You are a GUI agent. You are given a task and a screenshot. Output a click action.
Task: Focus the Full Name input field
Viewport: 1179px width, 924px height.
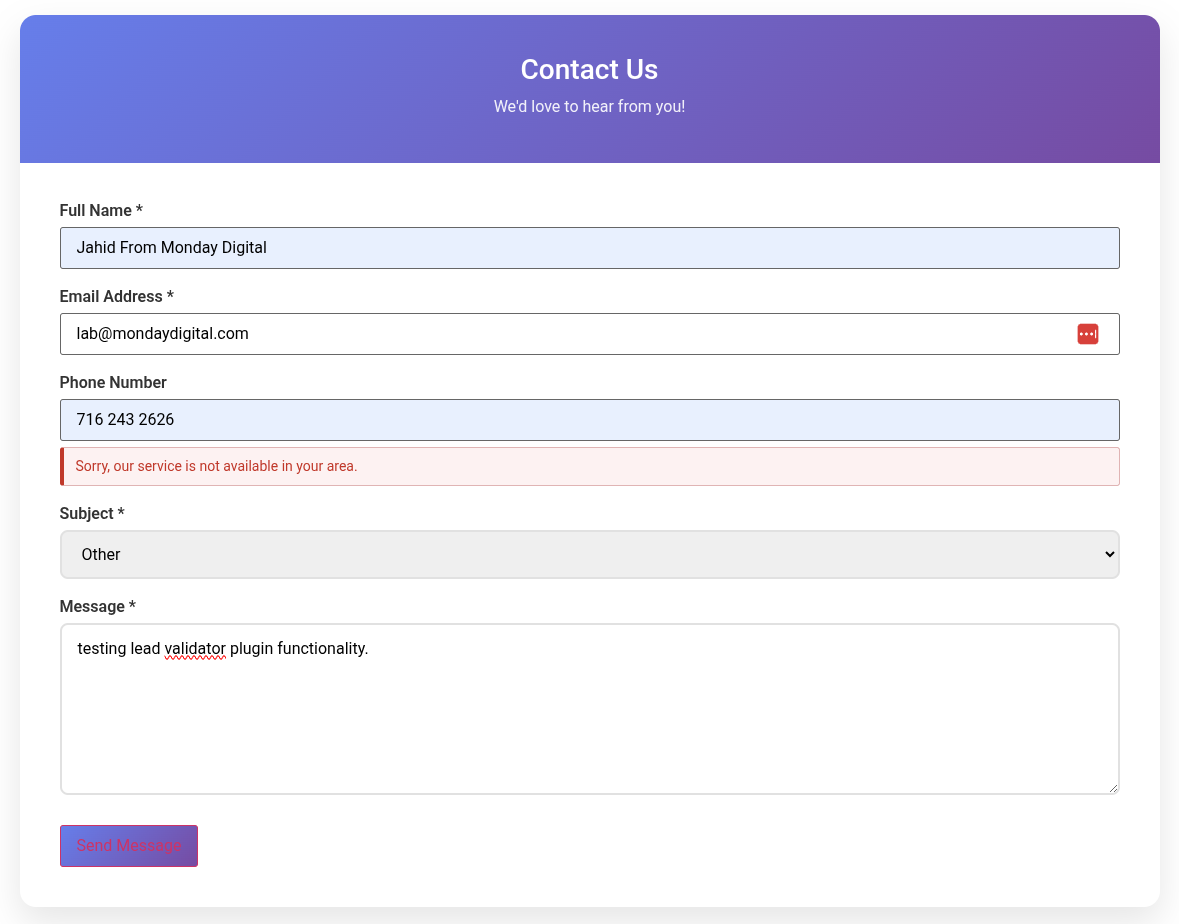coord(590,248)
